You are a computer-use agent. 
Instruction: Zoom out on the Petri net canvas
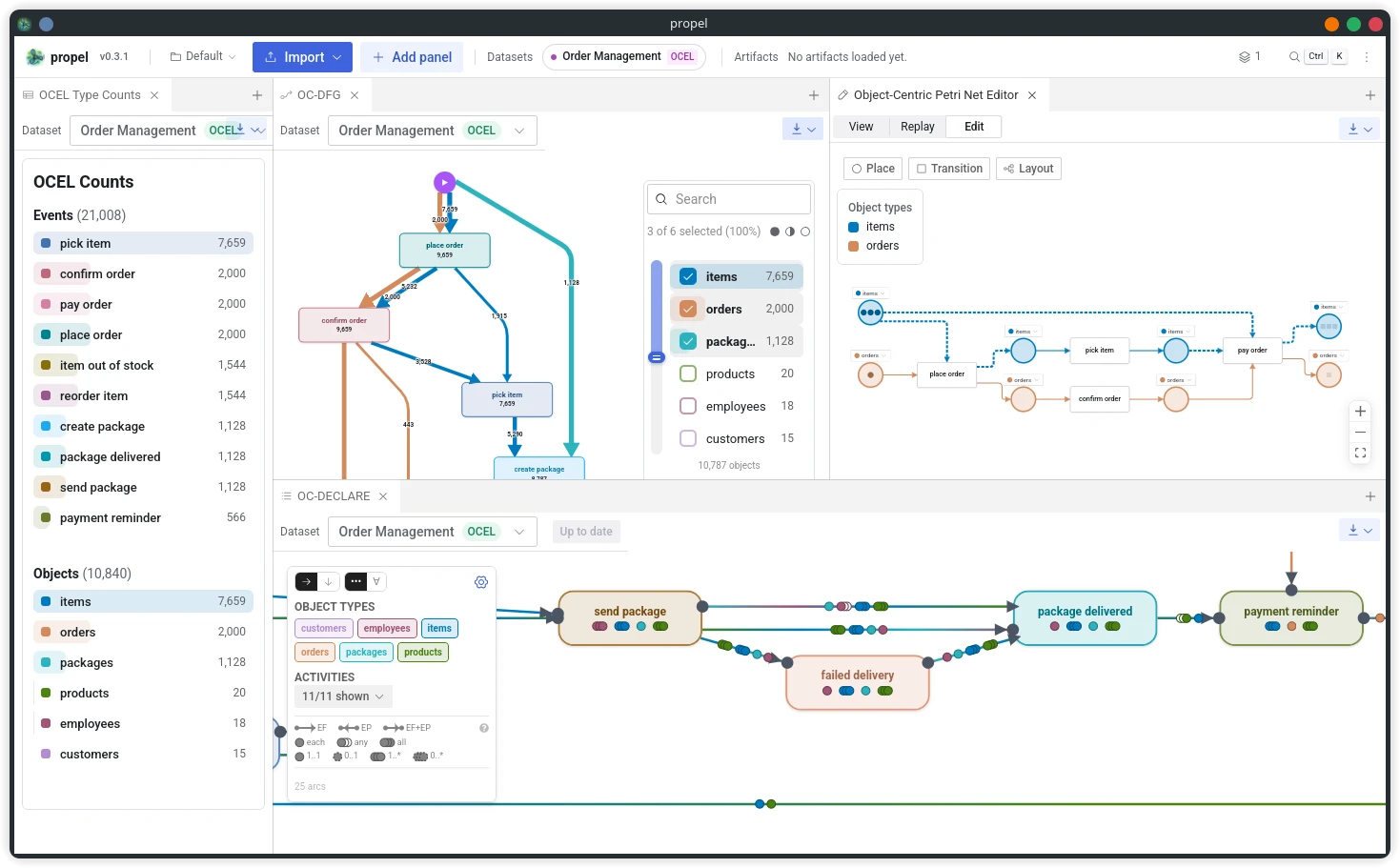1361,433
